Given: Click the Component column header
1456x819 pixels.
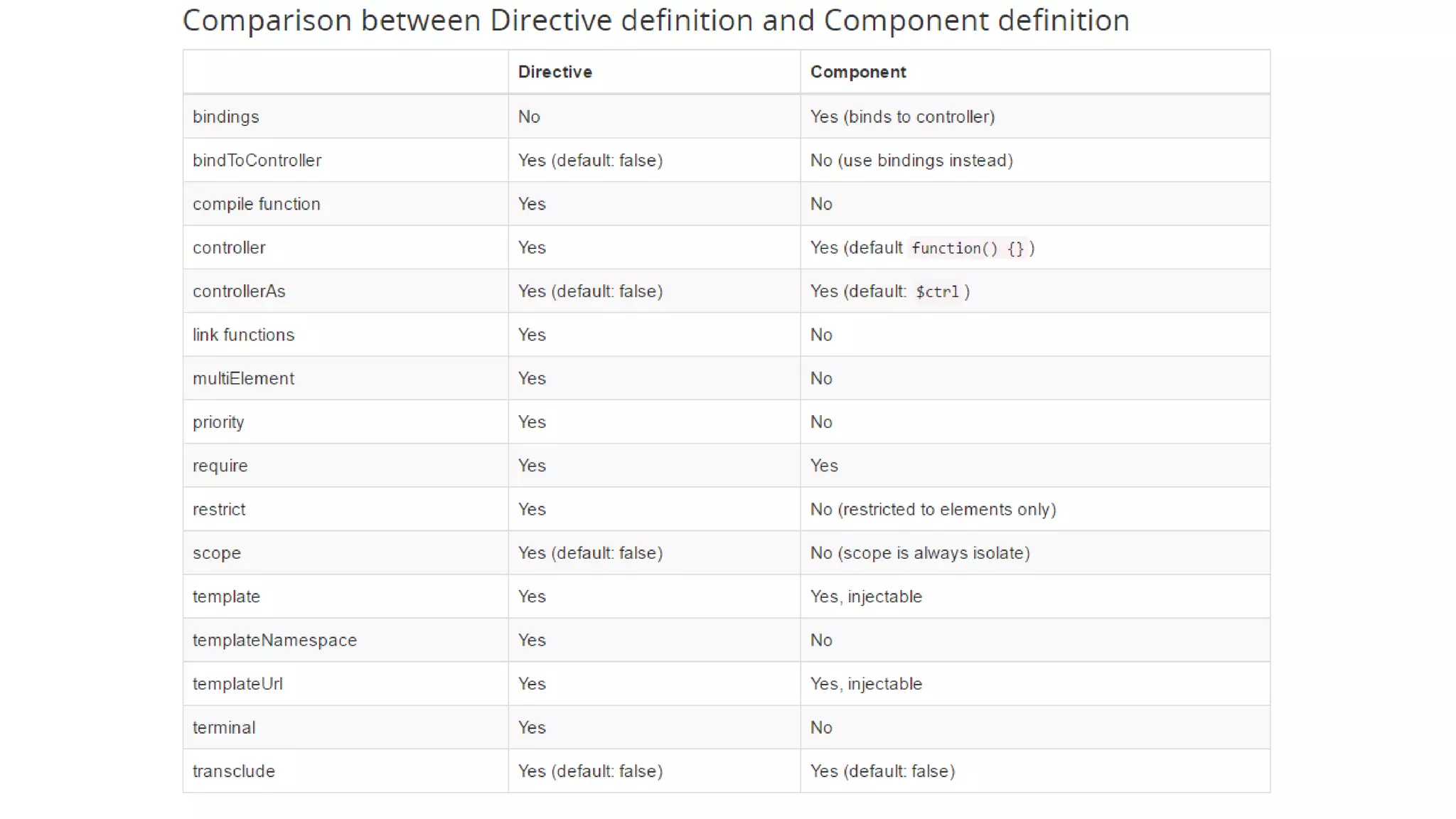Looking at the screenshot, I should click(857, 72).
